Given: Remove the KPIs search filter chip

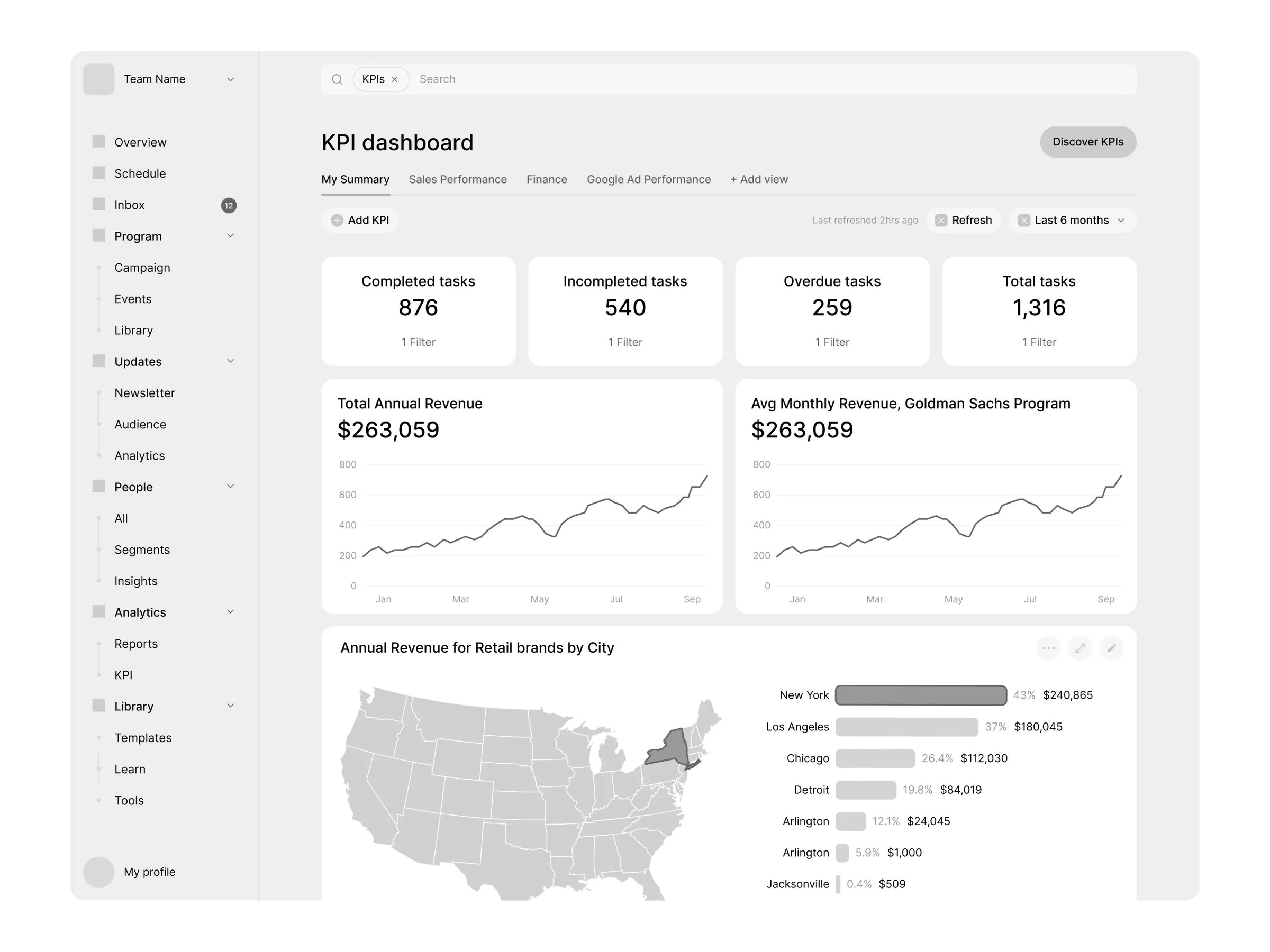Looking at the screenshot, I should (x=394, y=79).
